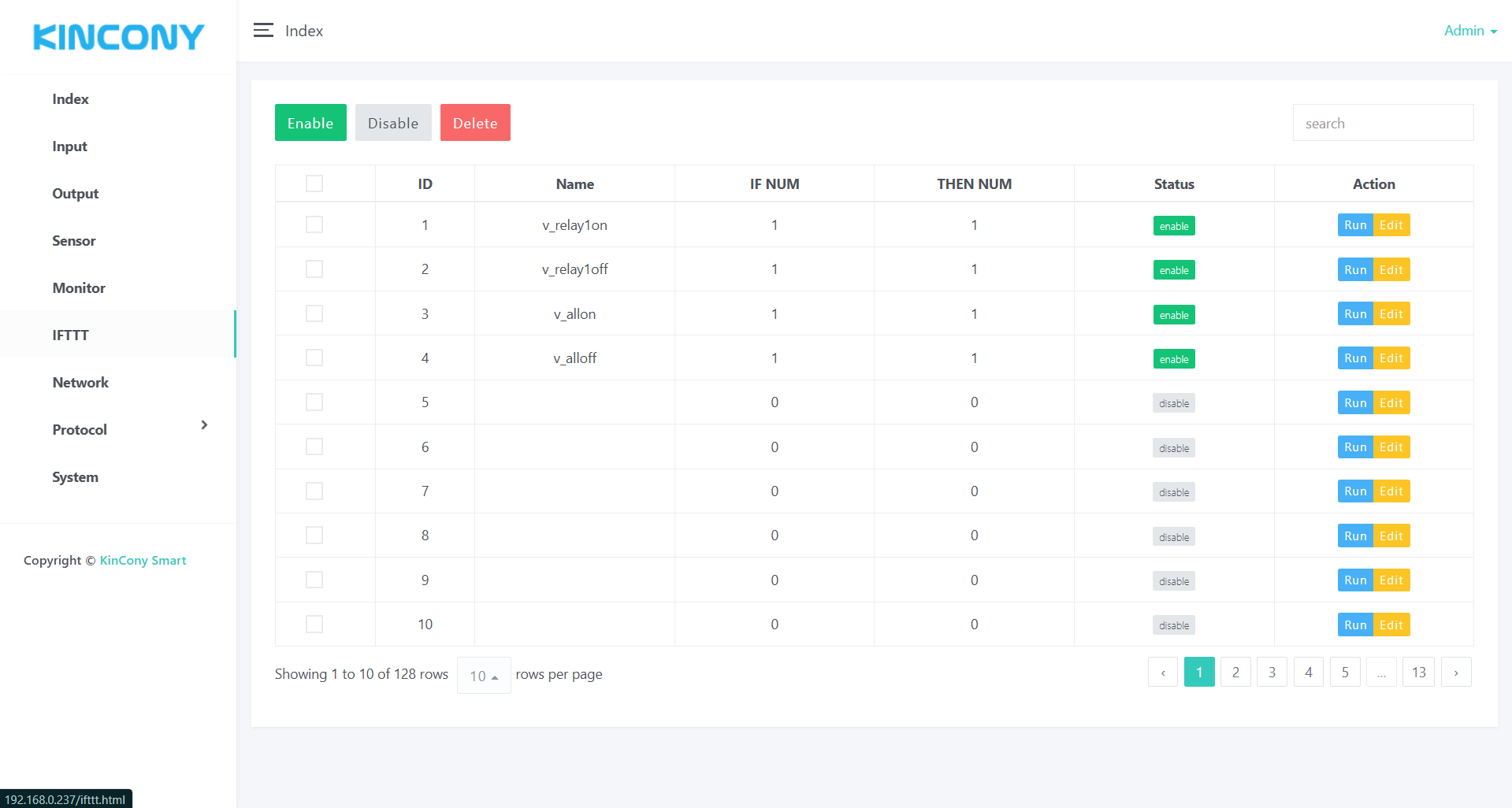Tick the checkbox for rule ID 10
1512x808 pixels.
[x=314, y=625]
